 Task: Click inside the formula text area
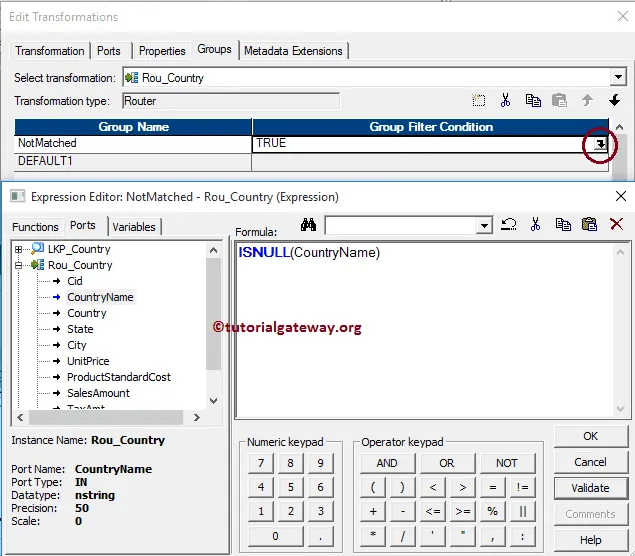[430, 330]
